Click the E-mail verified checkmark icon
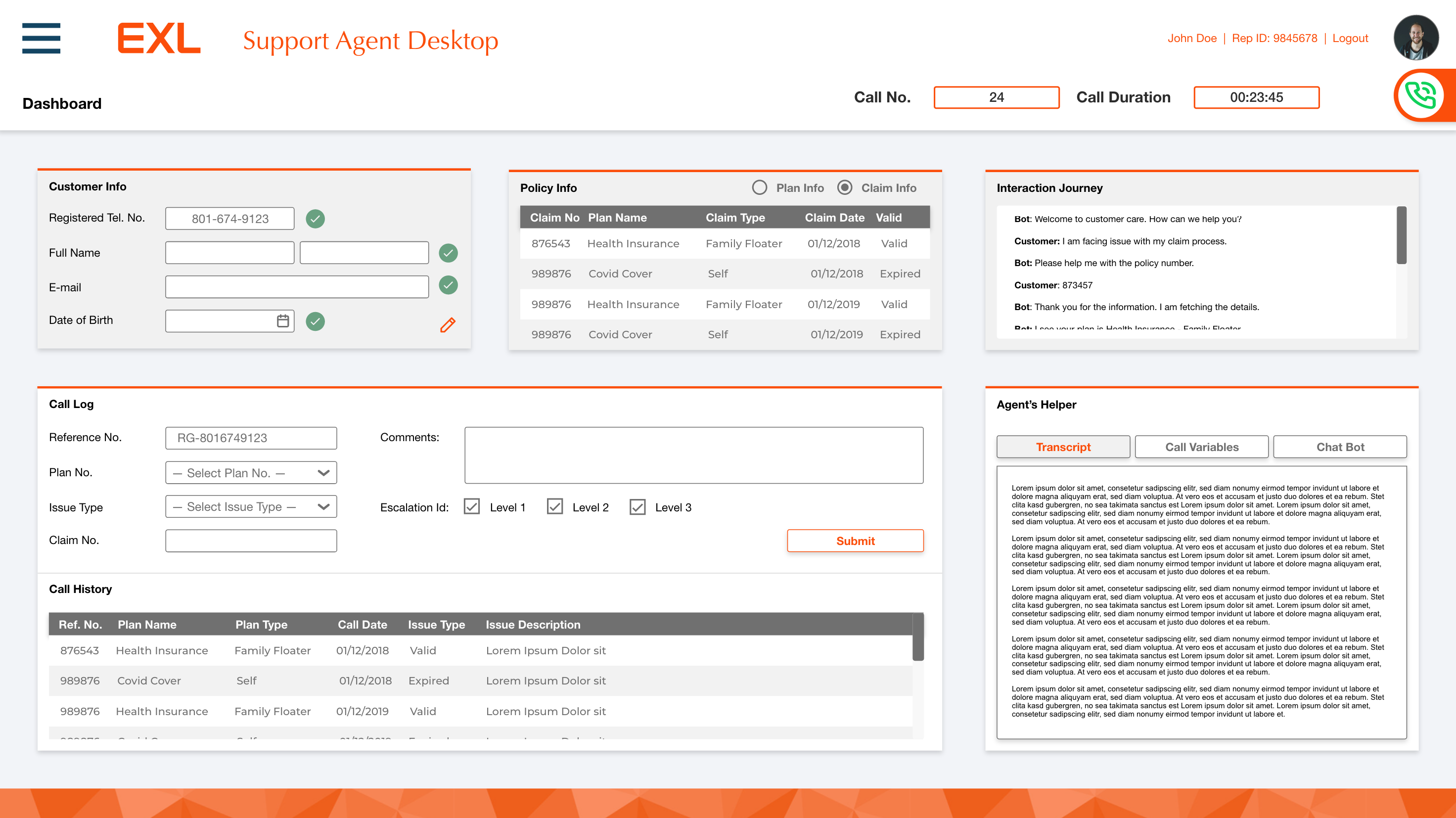Image resolution: width=1456 pixels, height=818 pixels. pyautogui.click(x=448, y=285)
